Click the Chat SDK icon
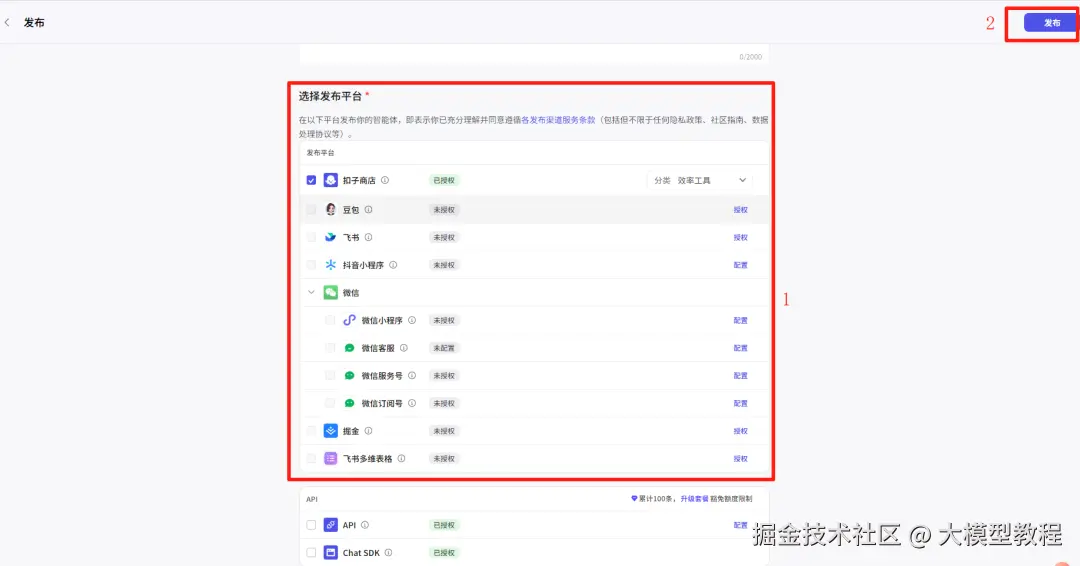The height and width of the screenshot is (566, 1080). point(331,552)
